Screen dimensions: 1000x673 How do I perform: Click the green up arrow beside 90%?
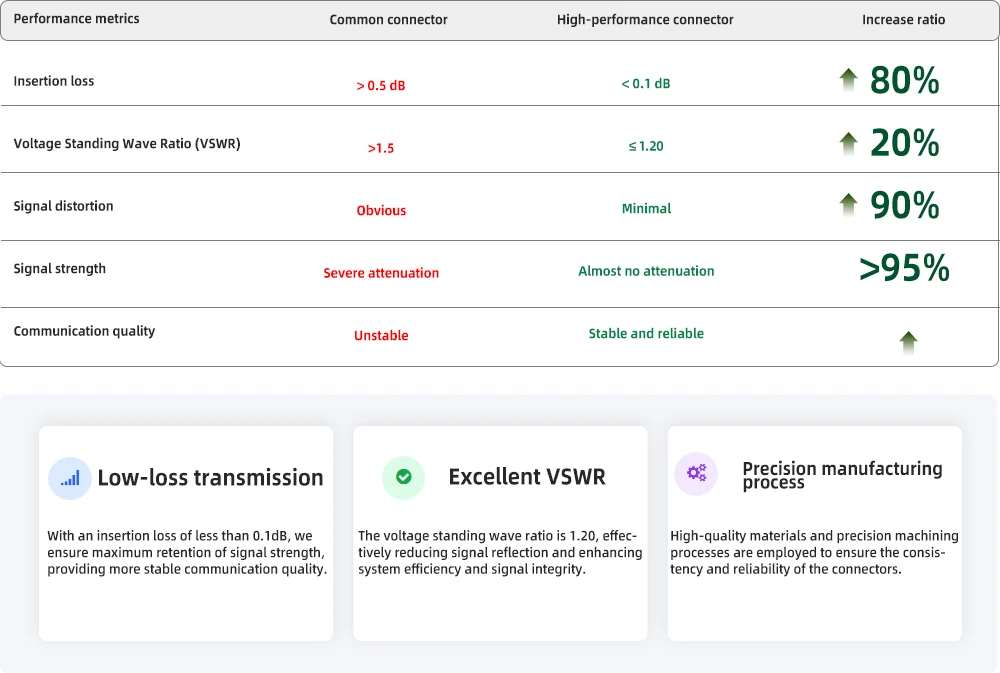pos(848,205)
